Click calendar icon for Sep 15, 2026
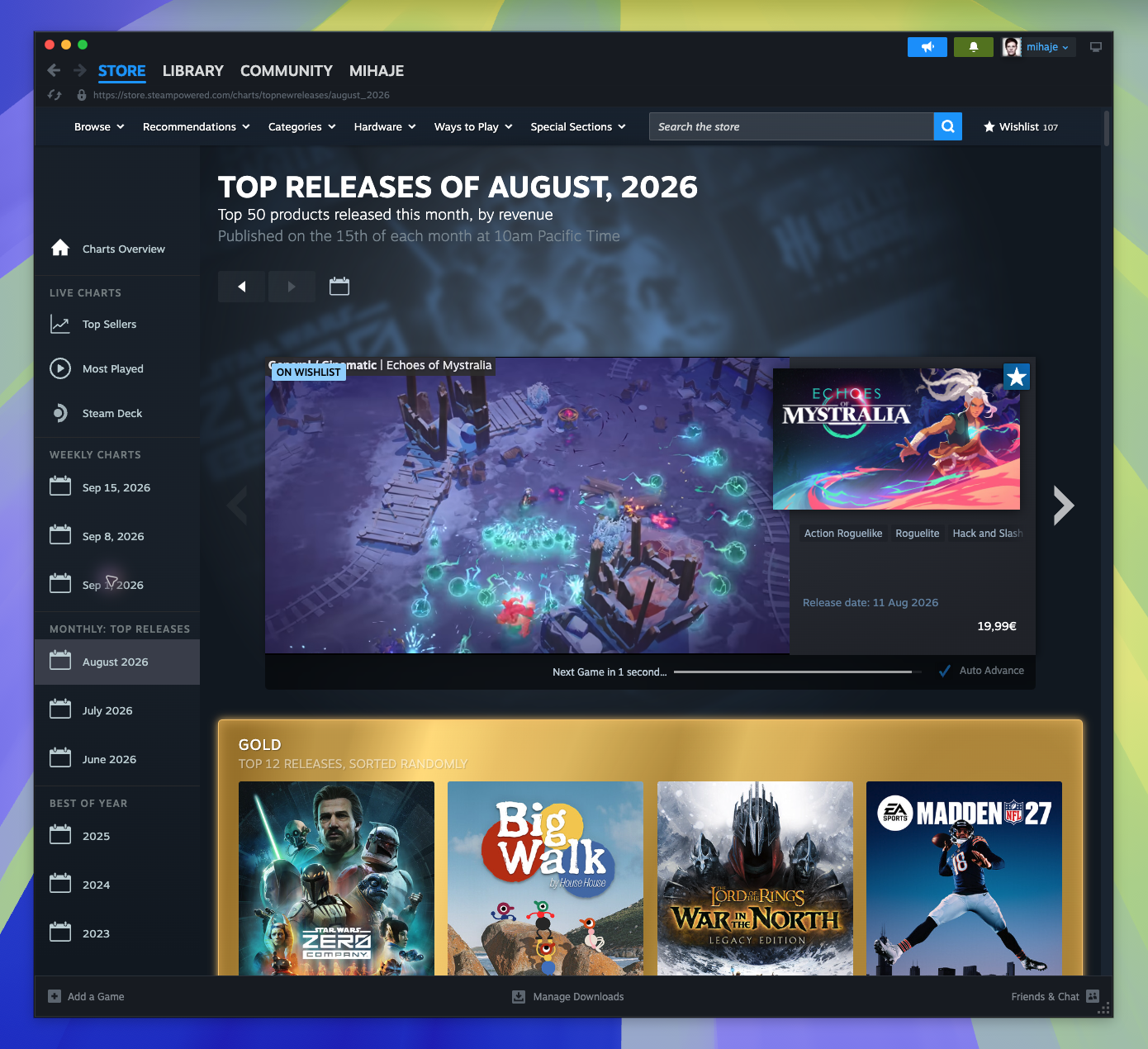The image size is (1148, 1049). (x=60, y=487)
